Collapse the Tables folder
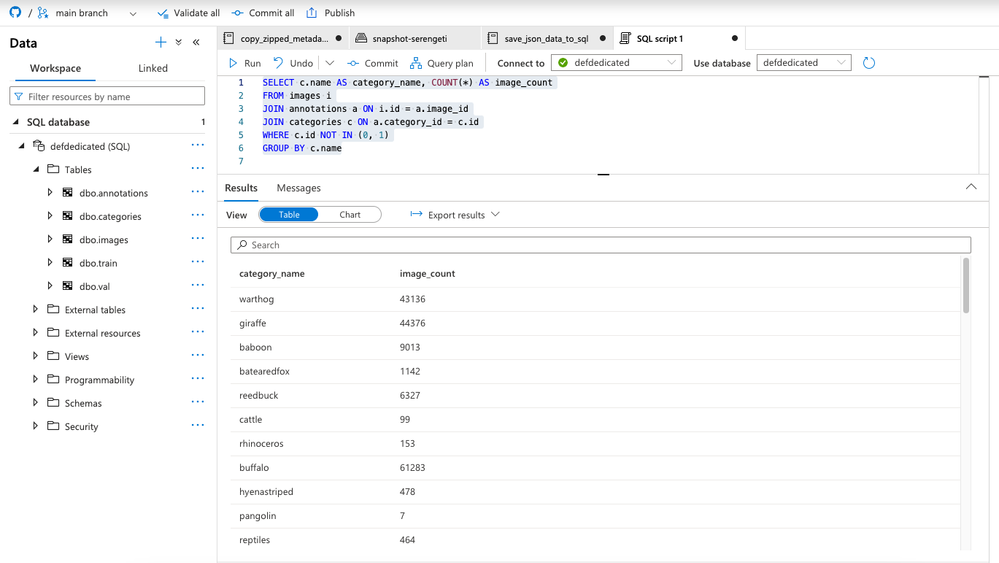Screen dimensions: 999x563 pos(36,169)
